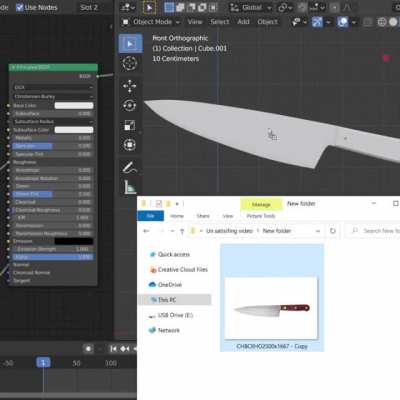This screenshot has width=400, height=400.
Task: Select the Cursor tool in viewport toolbar
Action: click(130, 63)
